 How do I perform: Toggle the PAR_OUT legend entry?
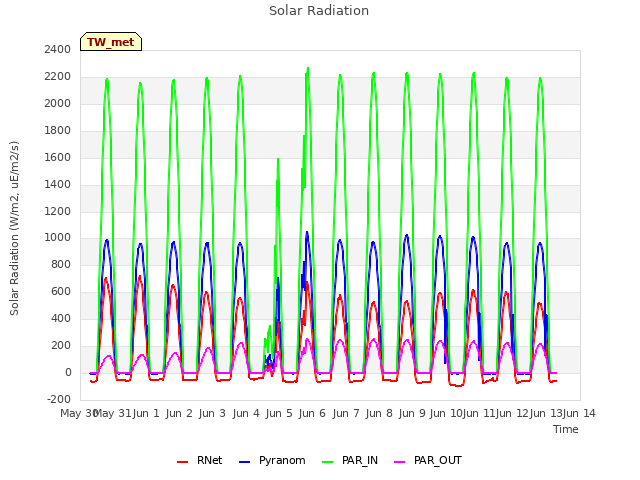[428, 460]
